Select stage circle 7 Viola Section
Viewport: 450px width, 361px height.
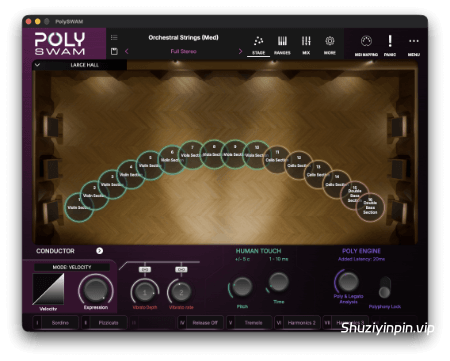point(192,155)
